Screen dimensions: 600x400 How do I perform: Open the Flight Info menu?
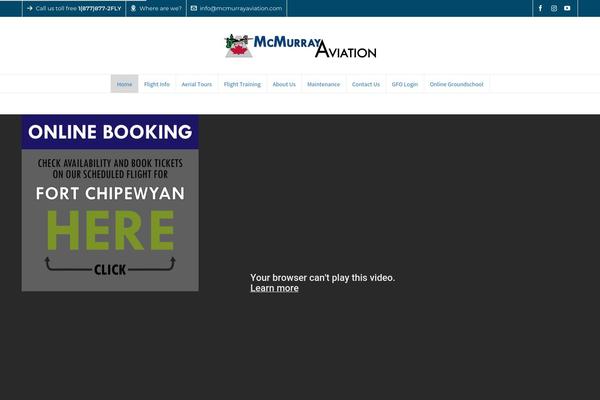157,84
